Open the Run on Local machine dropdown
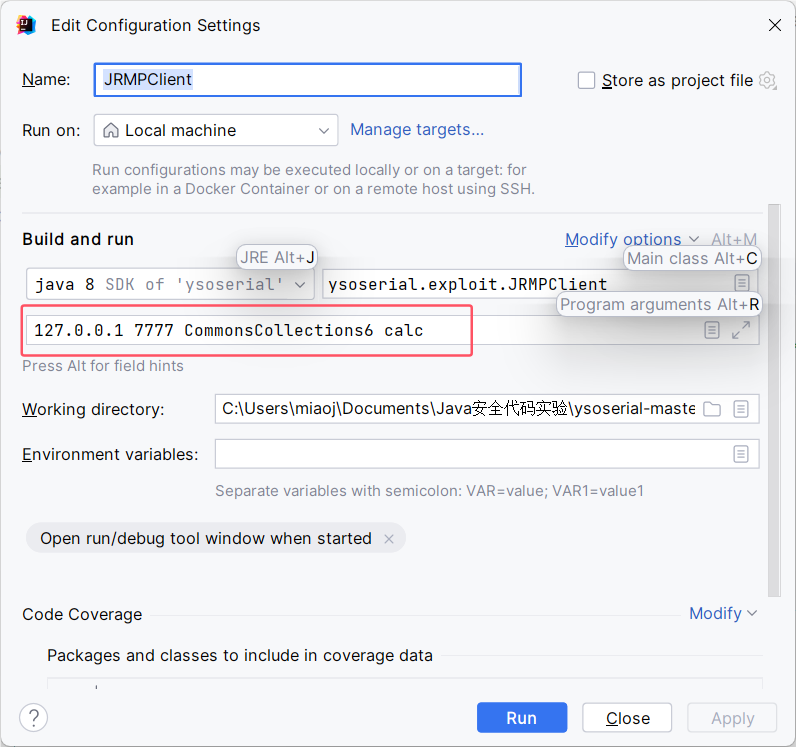Screen dimensions: 796x747 pyautogui.click(x=216, y=130)
